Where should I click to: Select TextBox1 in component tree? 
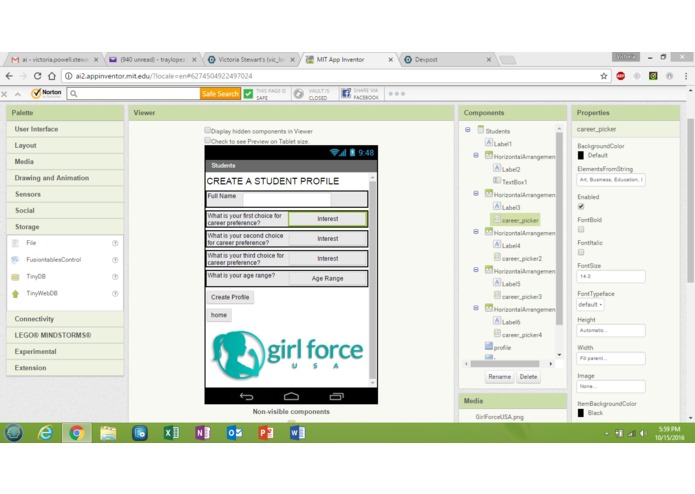(x=514, y=182)
